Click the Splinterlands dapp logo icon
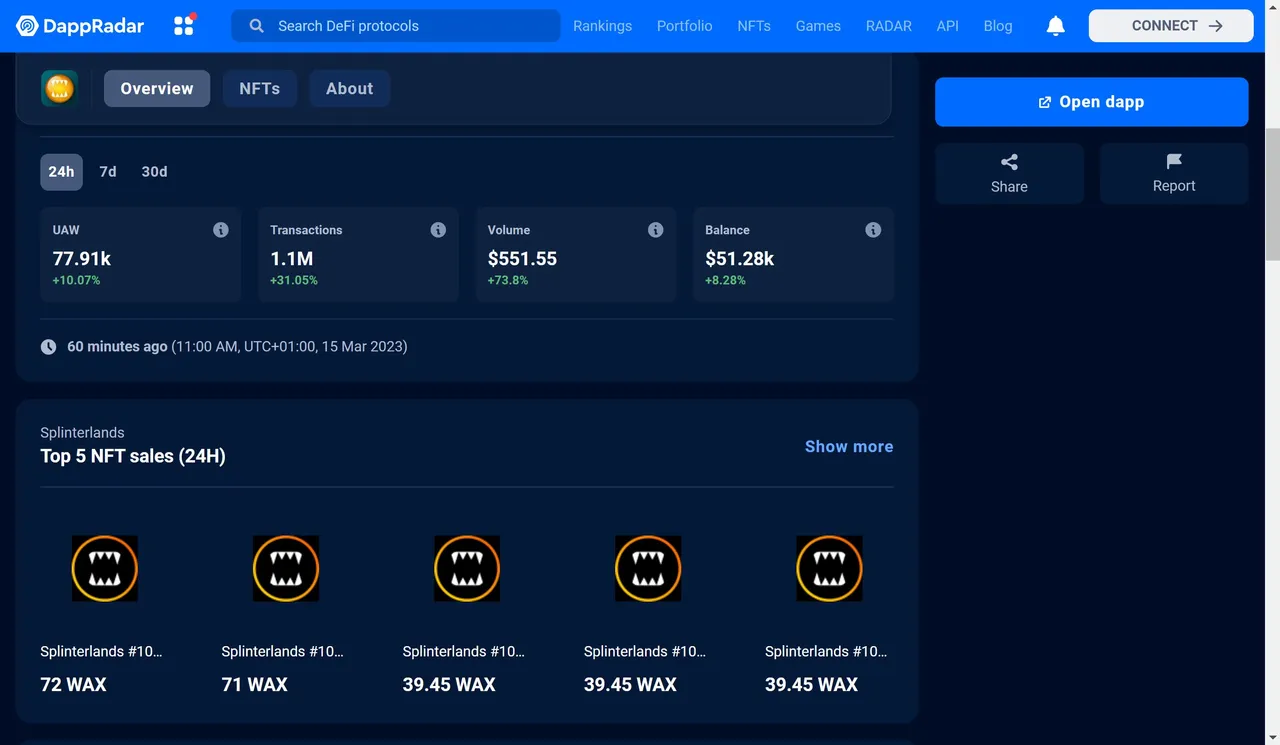The height and width of the screenshot is (745, 1280). (60, 88)
